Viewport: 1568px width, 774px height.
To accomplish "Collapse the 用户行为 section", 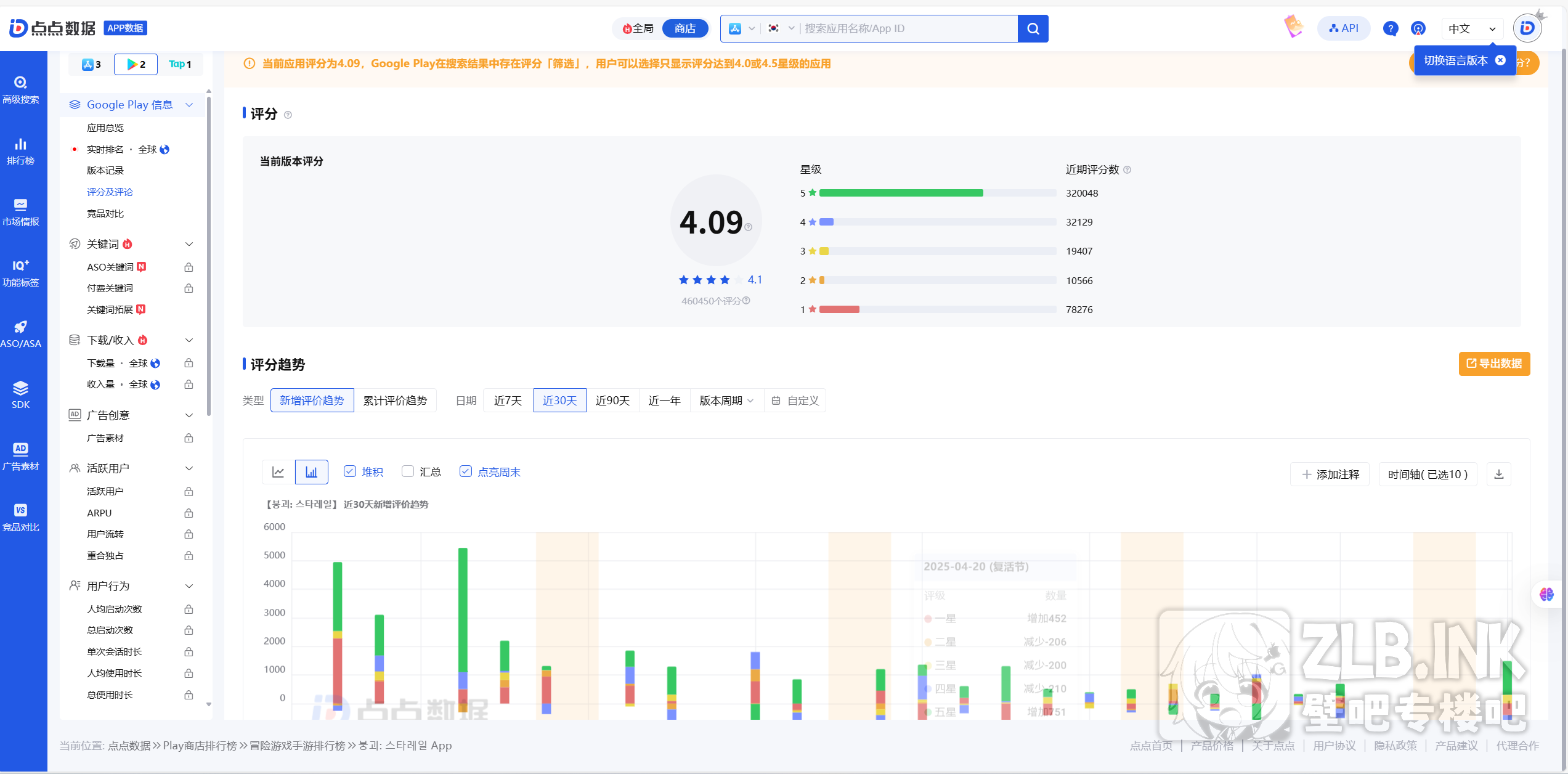I will pyautogui.click(x=189, y=586).
